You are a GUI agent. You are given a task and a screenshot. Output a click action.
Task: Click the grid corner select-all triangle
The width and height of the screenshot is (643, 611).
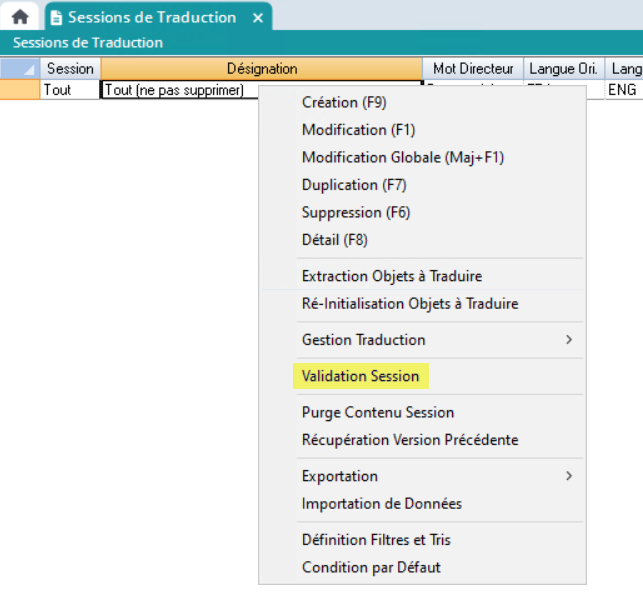(x=27, y=69)
